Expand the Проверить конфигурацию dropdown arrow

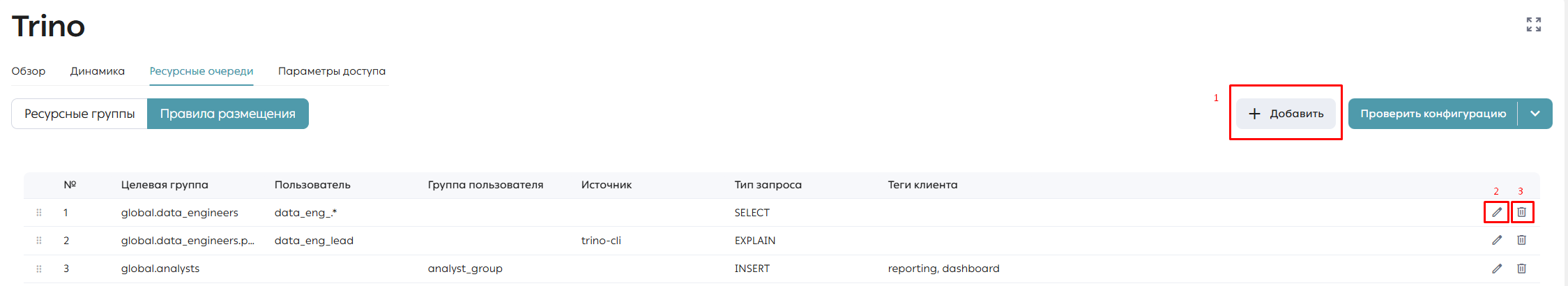1535,114
